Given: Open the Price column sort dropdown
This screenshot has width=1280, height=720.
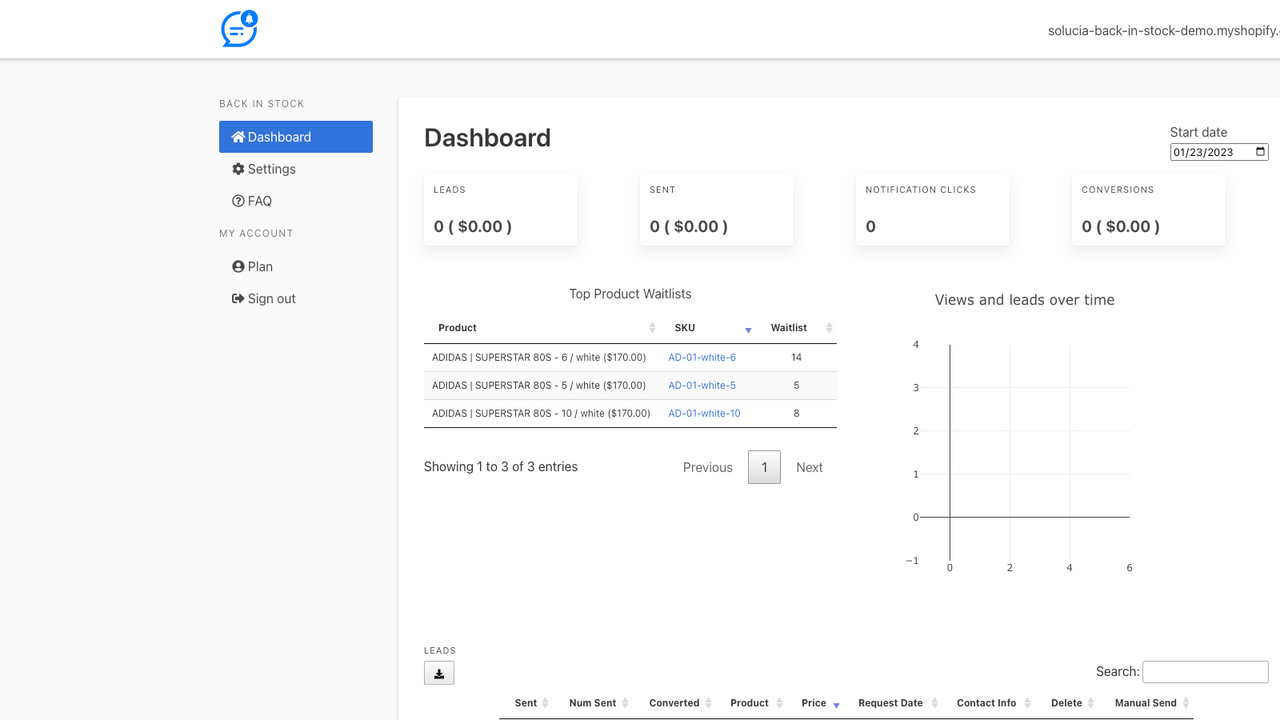Looking at the screenshot, I should coord(836,706).
